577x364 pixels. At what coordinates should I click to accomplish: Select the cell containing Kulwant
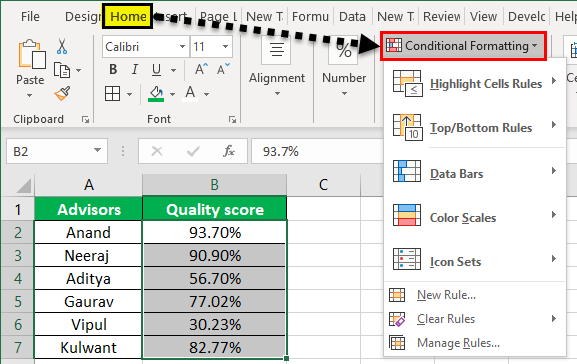[88, 347]
